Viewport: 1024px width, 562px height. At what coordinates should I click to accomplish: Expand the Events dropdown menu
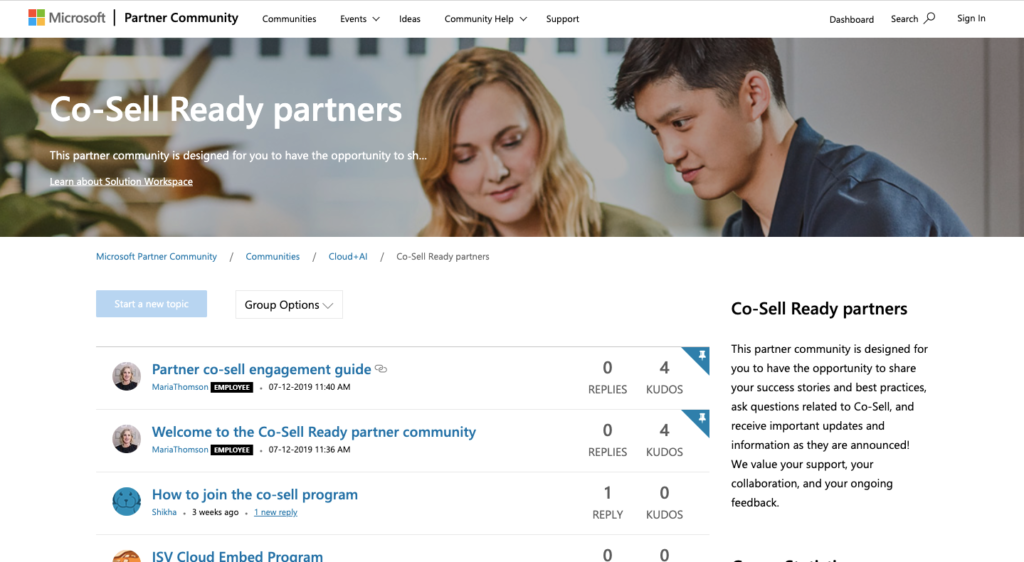click(359, 19)
